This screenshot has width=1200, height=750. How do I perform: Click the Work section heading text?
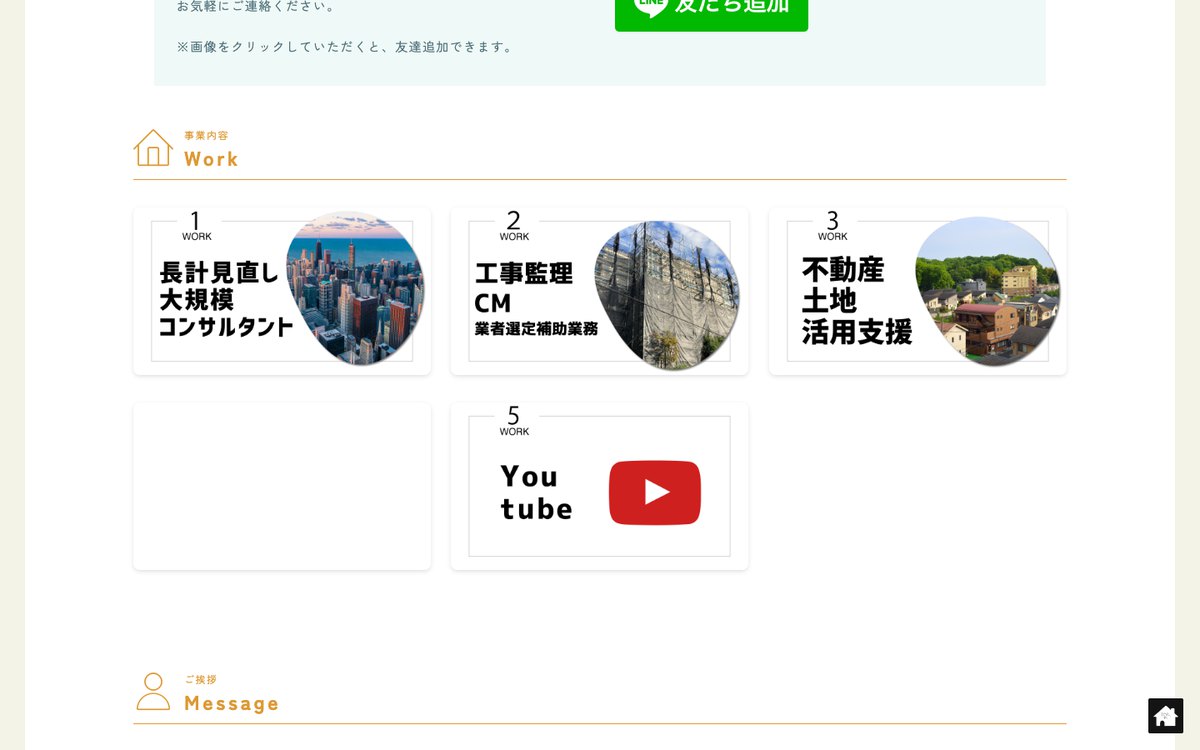(x=211, y=159)
